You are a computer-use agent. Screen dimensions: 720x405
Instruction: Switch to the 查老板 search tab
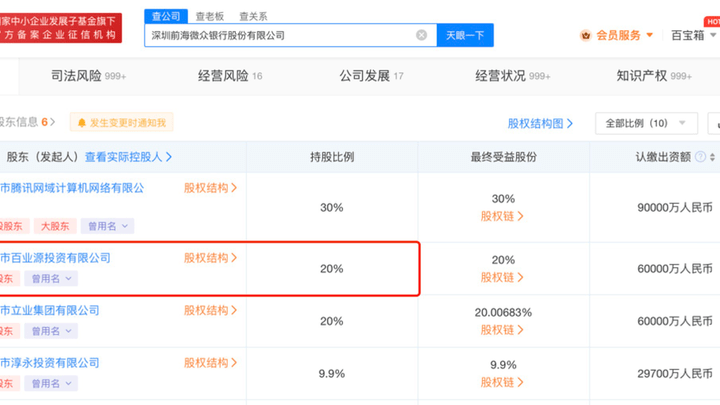pyautogui.click(x=210, y=17)
